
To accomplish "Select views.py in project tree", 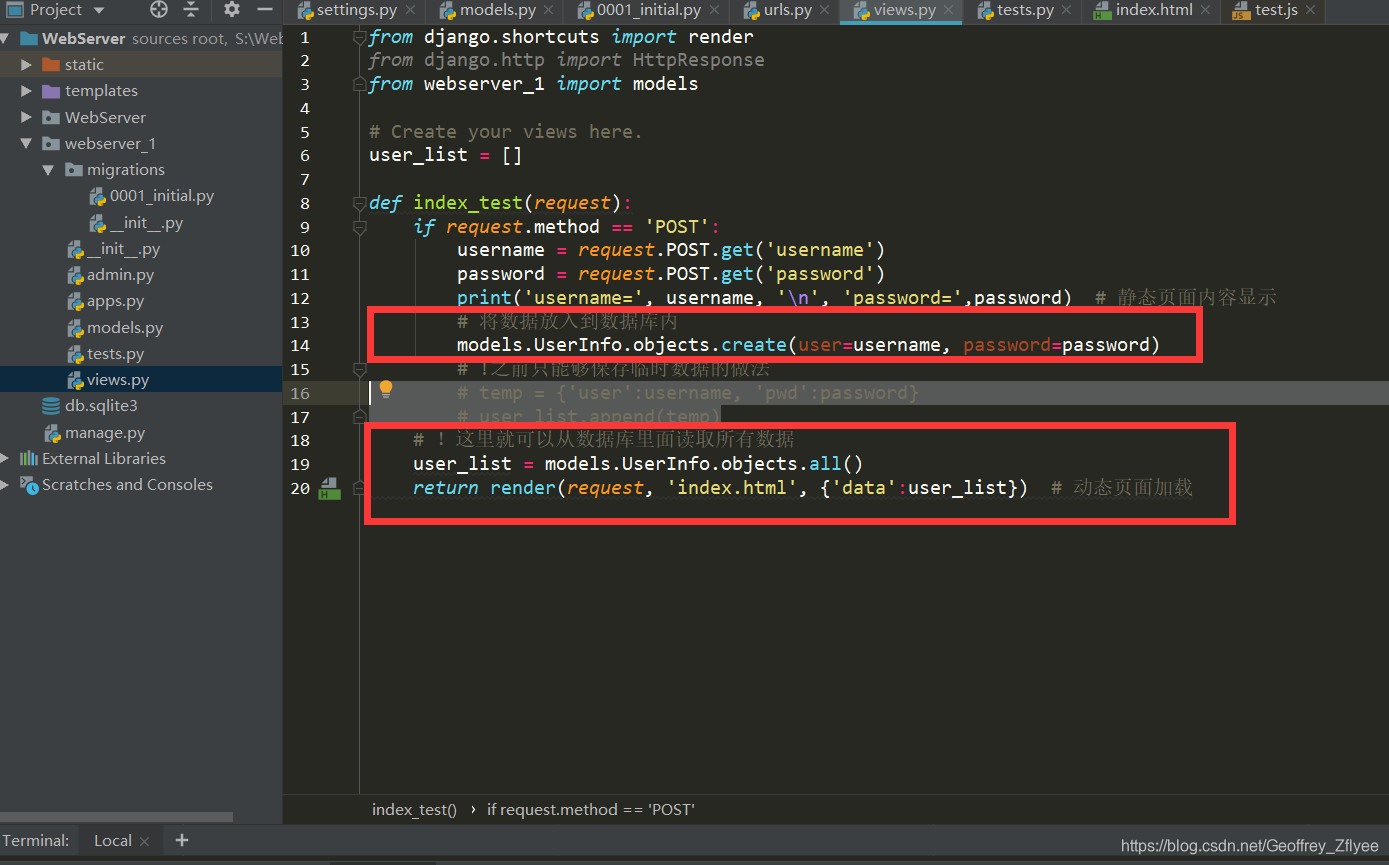I will coord(118,380).
